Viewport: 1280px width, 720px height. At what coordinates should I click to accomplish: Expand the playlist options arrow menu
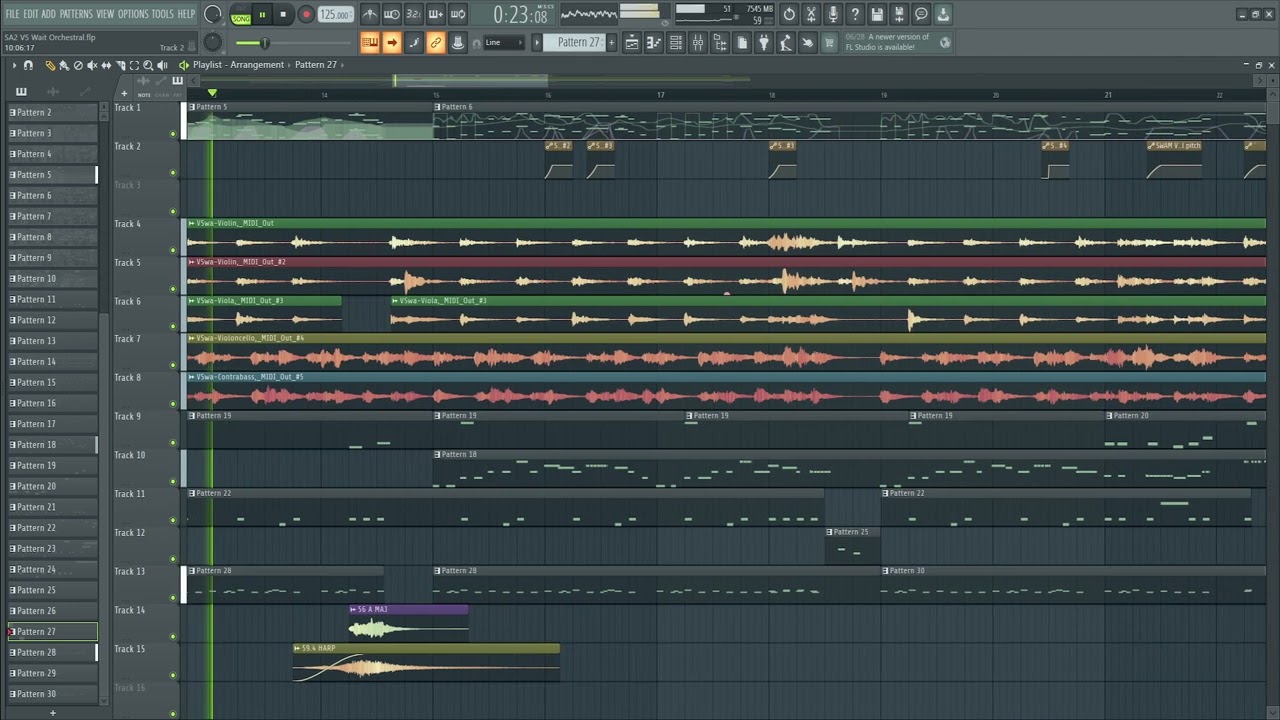click(x=13, y=65)
